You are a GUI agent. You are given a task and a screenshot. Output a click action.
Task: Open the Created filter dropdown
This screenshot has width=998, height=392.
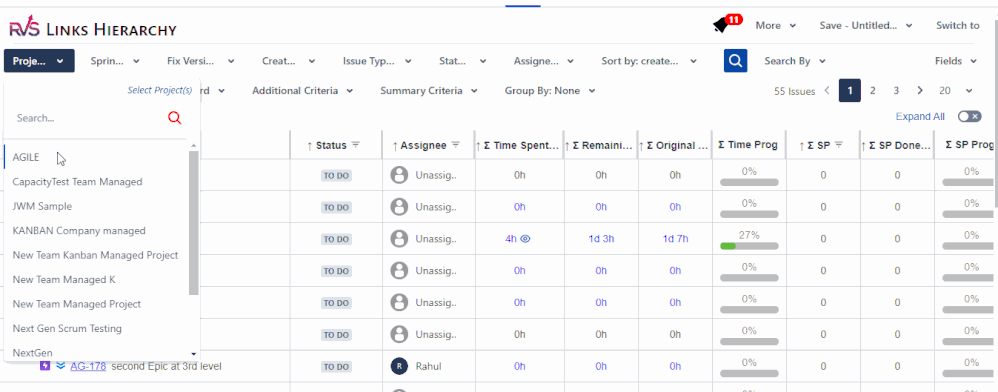(x=288, y=61)
